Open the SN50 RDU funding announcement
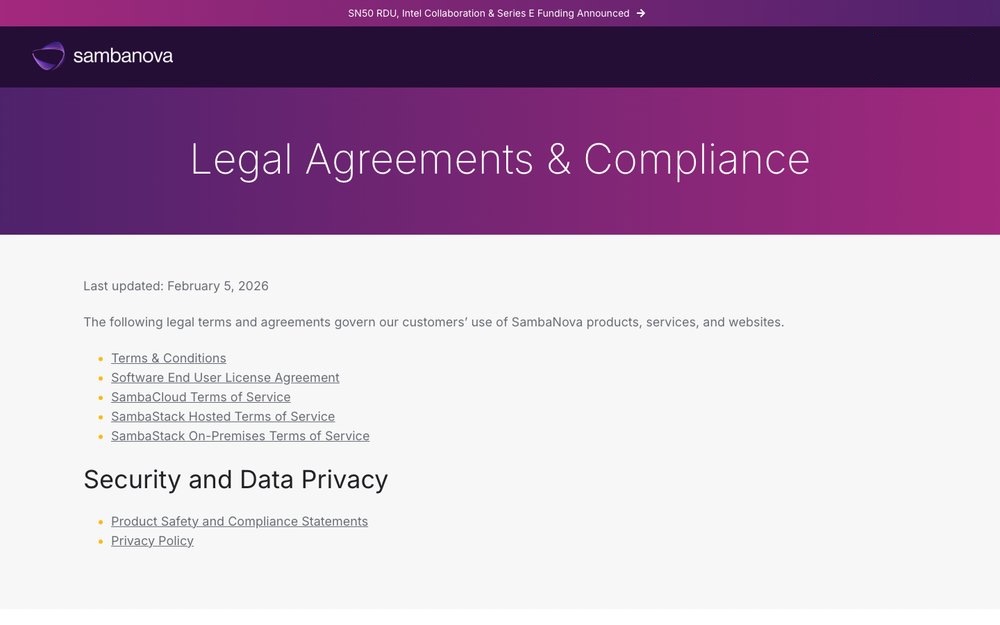The width and height of the screenshot is (1000, 625). coord(488,13)
